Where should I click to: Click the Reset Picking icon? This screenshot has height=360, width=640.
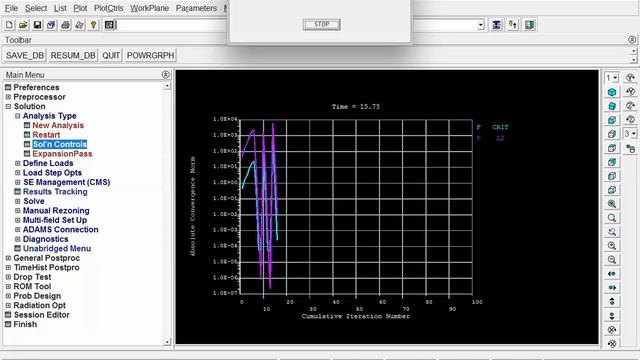pyautogui.click(x=513, y=25)
